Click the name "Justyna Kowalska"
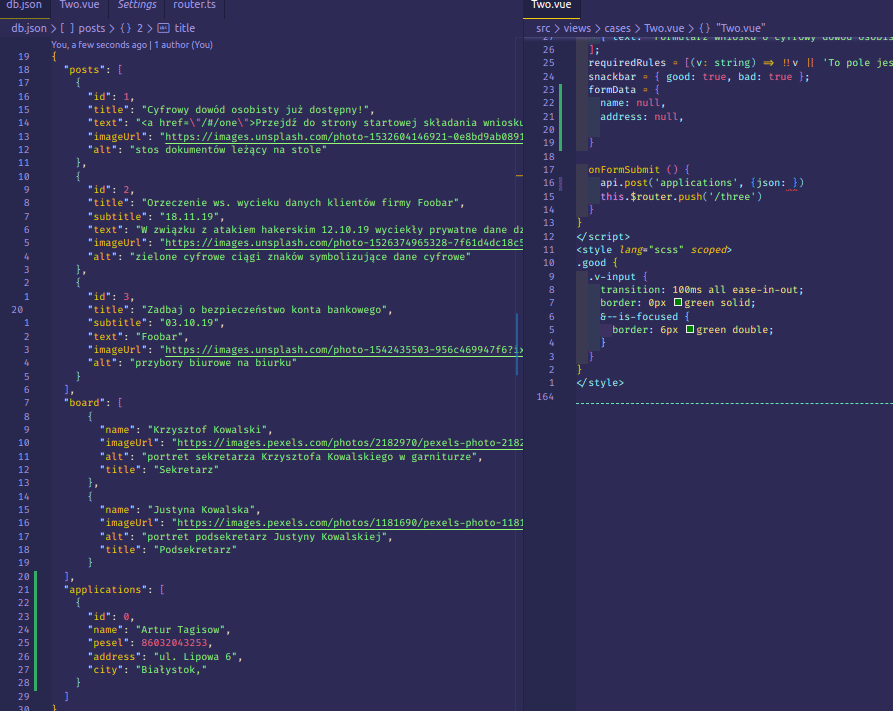The height and width of the screenshot is (711, 893). [201, 510]
